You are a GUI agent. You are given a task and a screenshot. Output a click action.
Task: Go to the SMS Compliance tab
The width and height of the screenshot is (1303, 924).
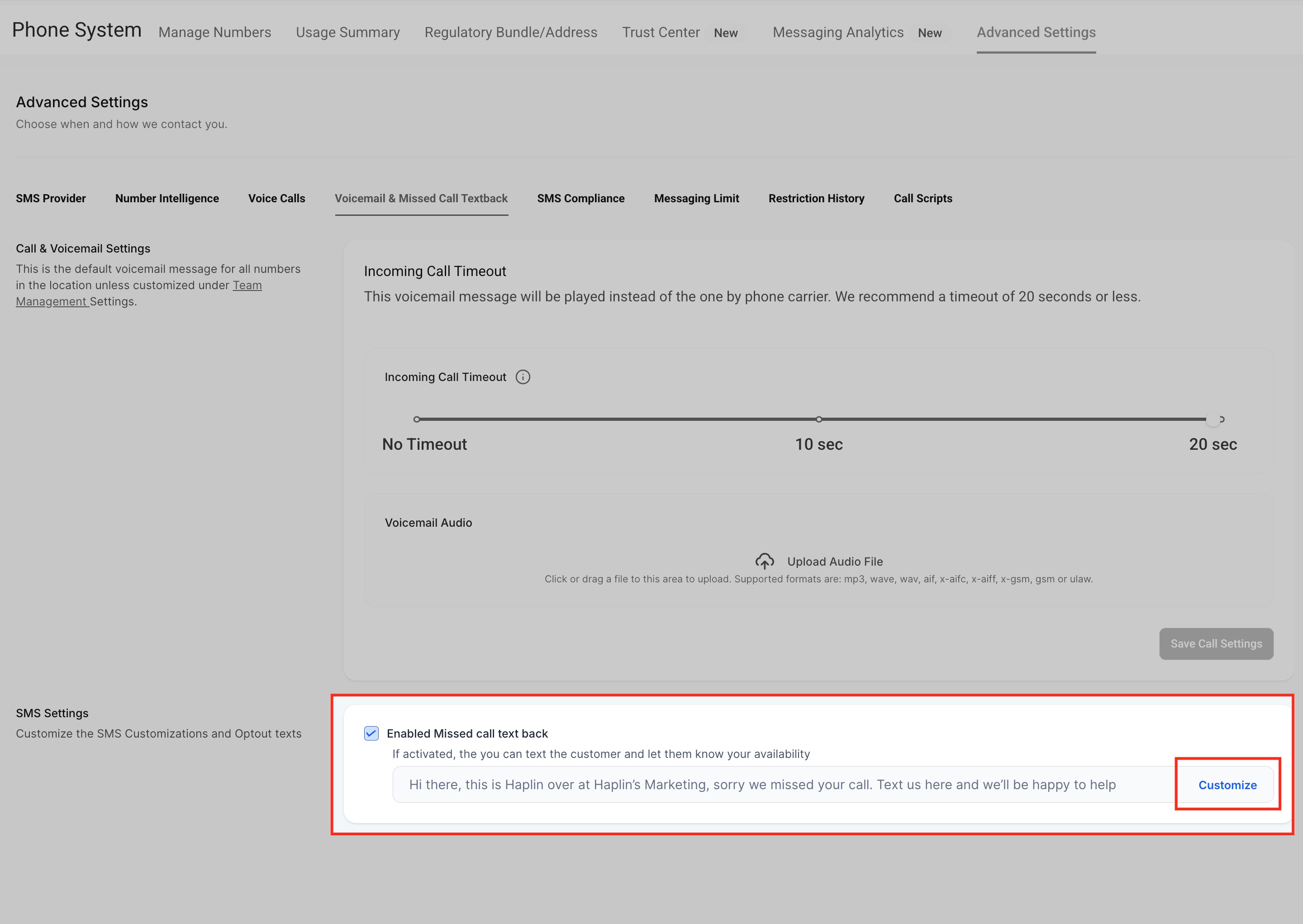click(580, 199)
